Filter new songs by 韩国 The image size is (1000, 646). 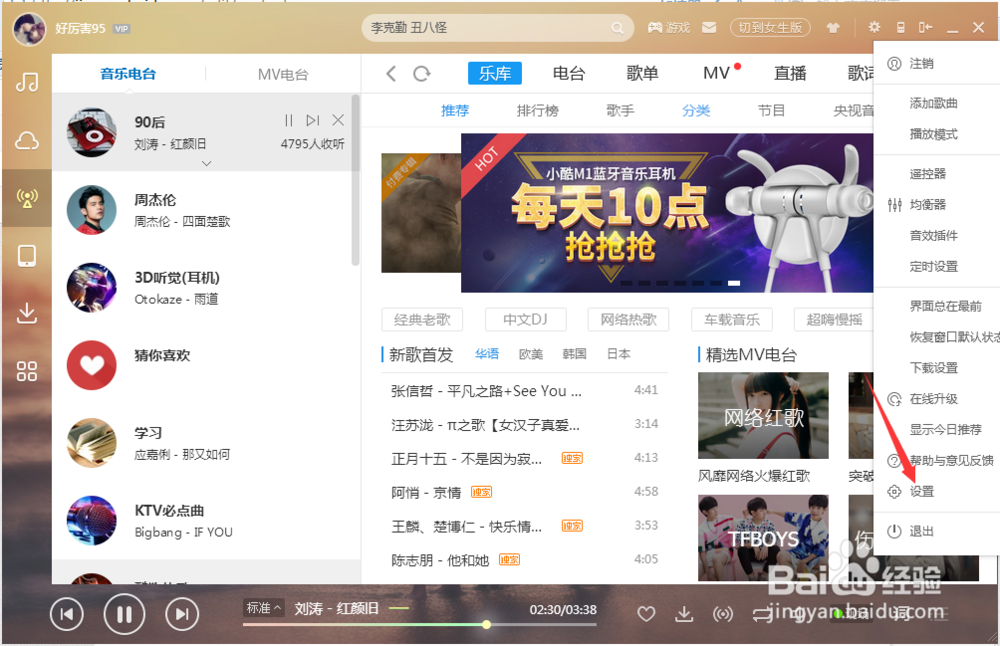574,354
